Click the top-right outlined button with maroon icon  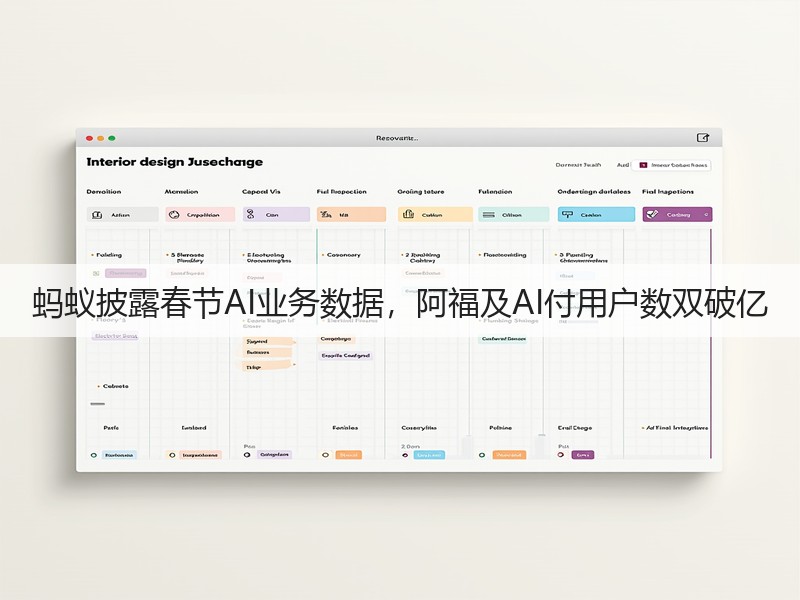(x=671, y=165)
